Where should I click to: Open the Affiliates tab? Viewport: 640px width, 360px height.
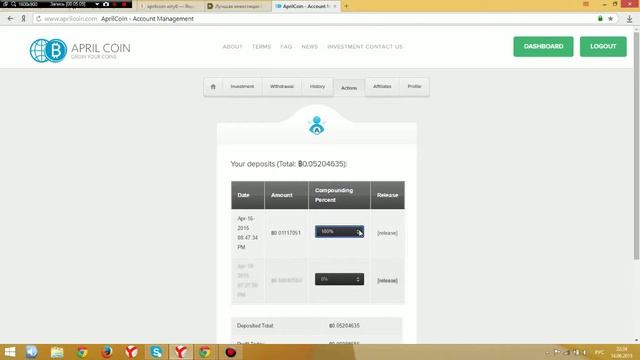(x=382, y=87)
